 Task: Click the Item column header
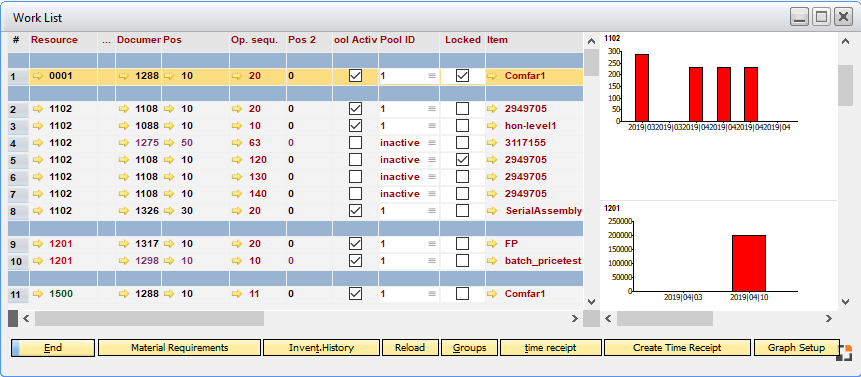534,40
